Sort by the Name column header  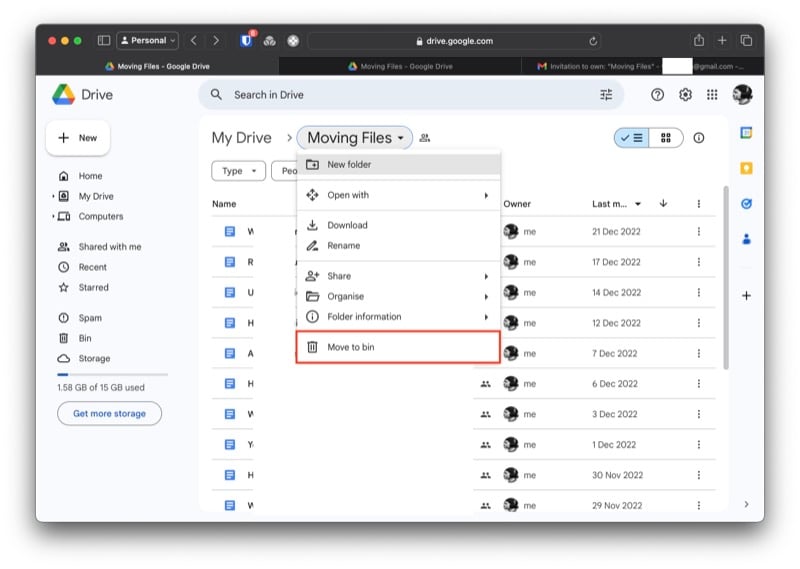click(x=224, y=204)
